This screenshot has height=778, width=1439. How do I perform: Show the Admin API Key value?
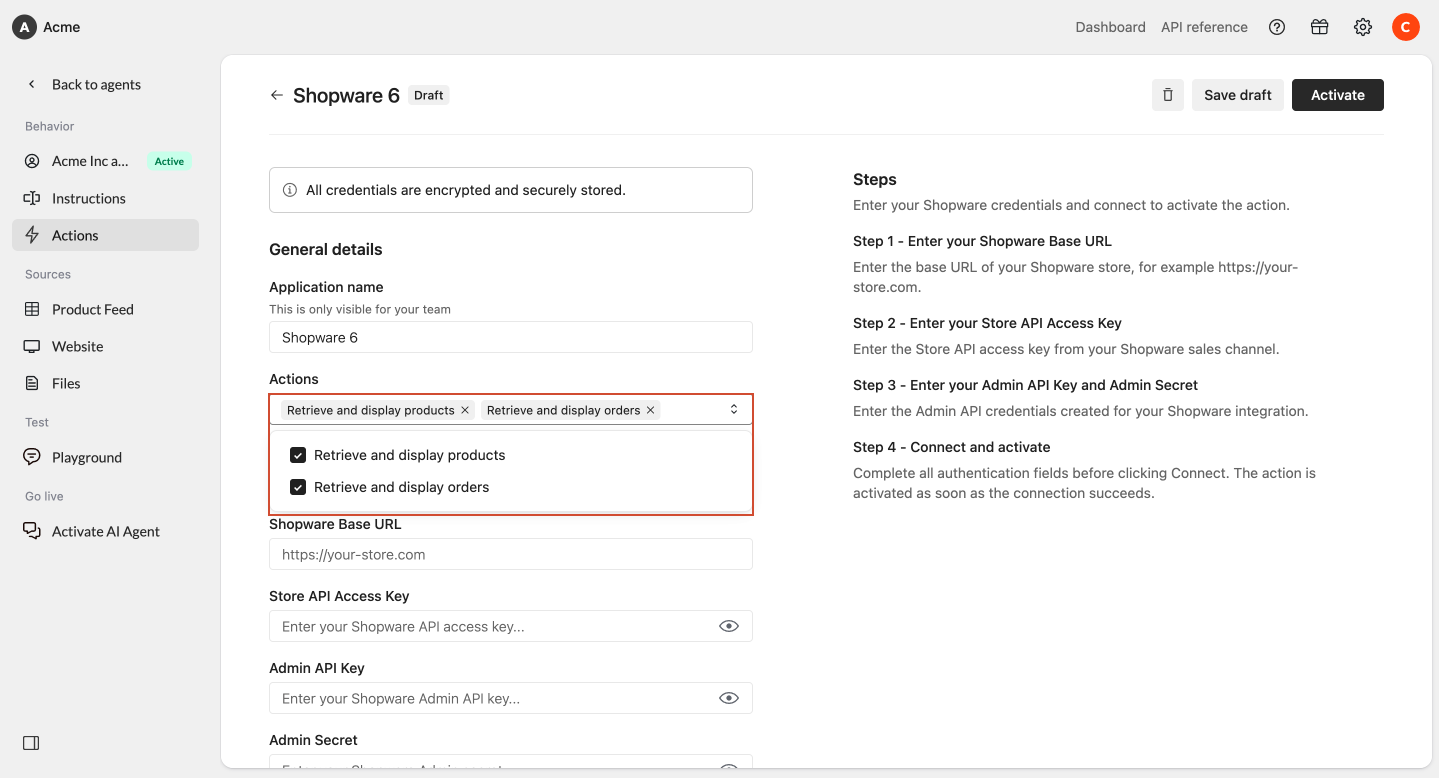(x=729, y=698)
